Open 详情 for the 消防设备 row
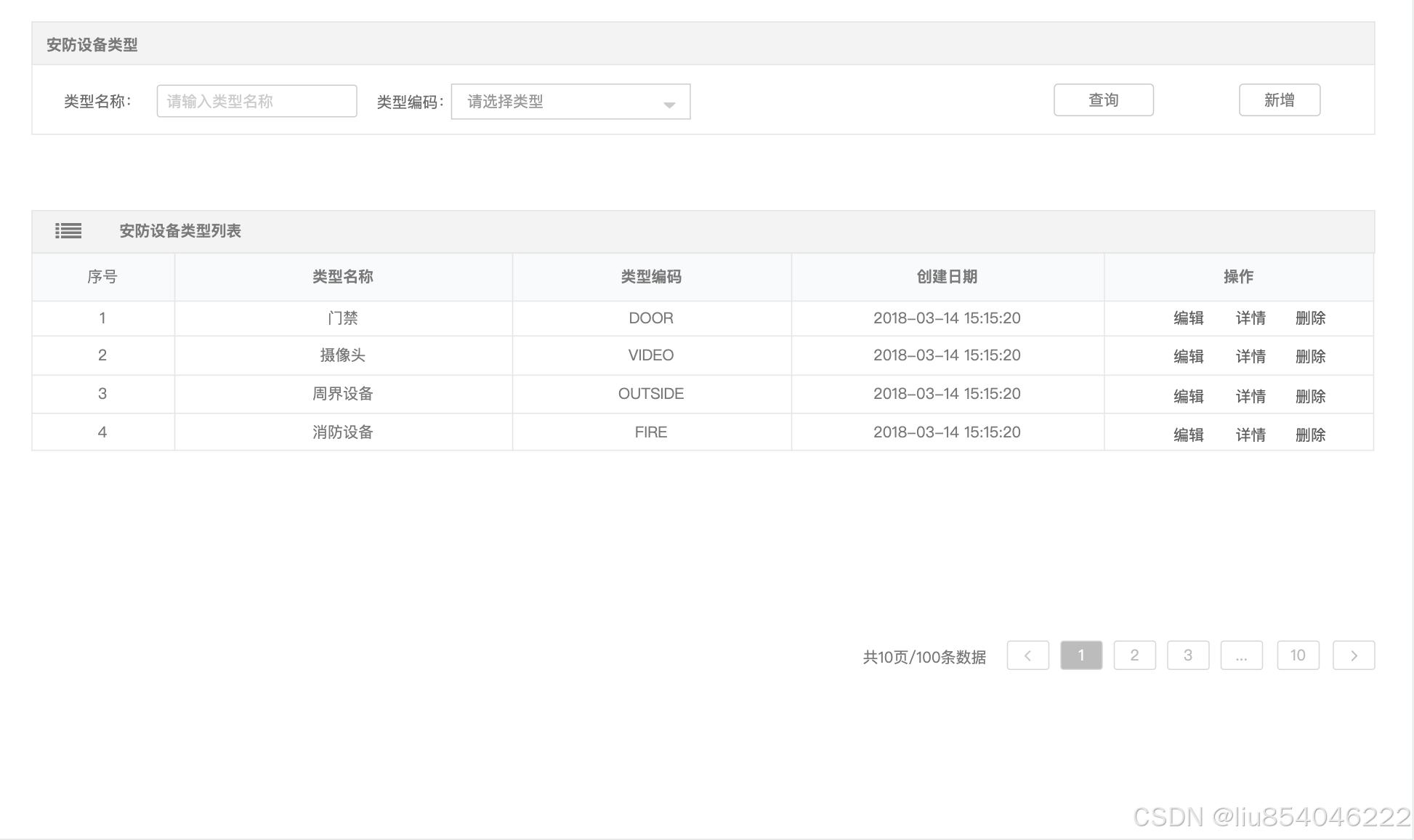 coord(1251,435)
